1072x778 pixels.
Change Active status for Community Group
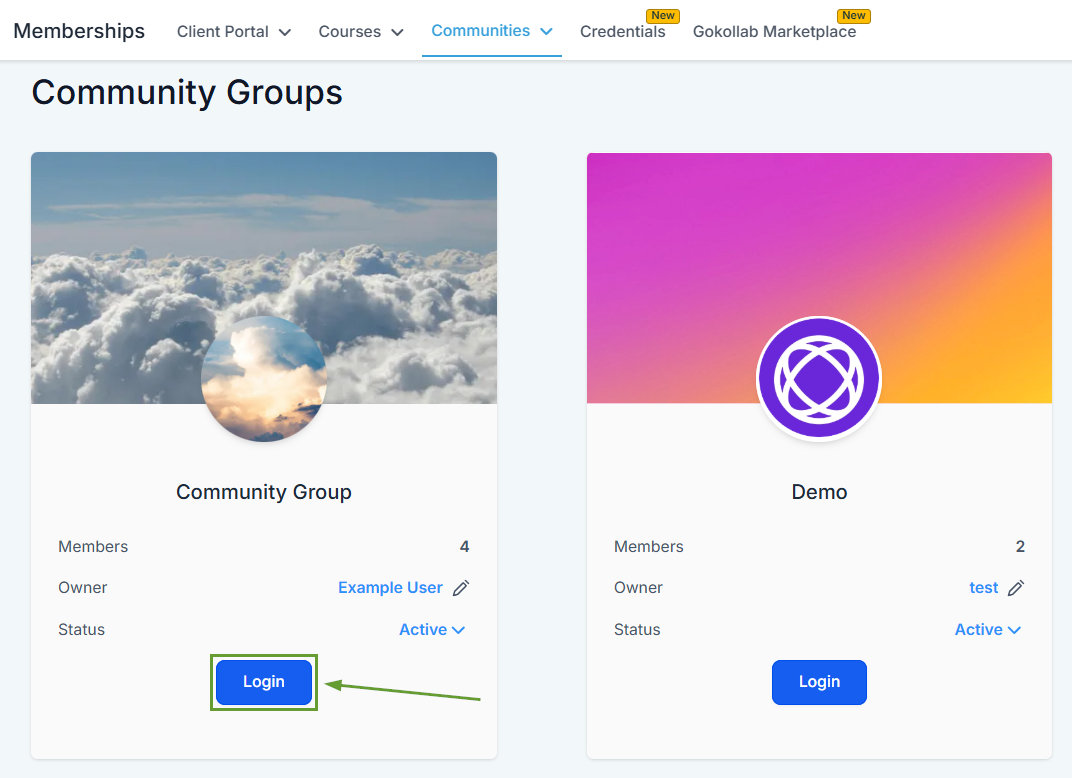432,630
